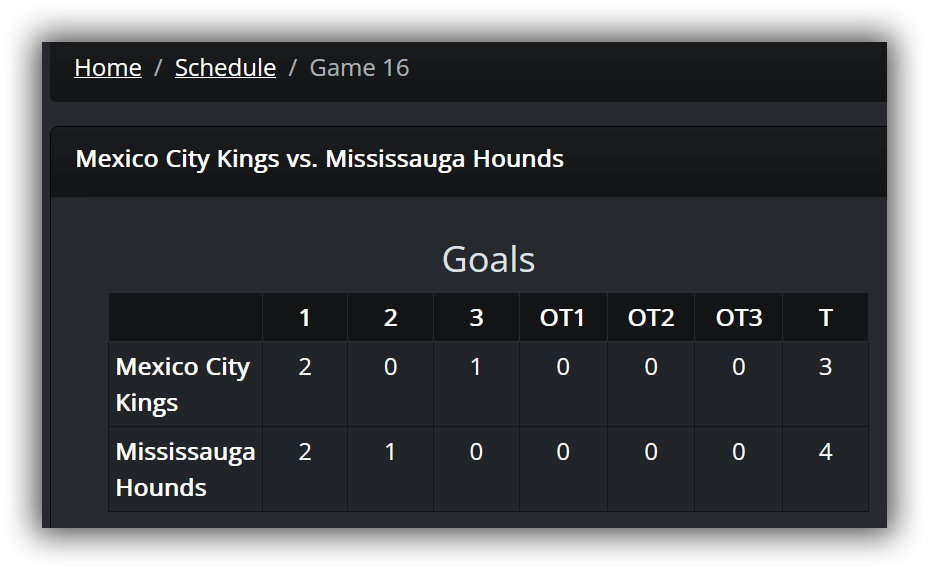This screenshot has width=929, height=570.
Task: Open the Home breadcrumb link
Action: [x=108, y=68]
